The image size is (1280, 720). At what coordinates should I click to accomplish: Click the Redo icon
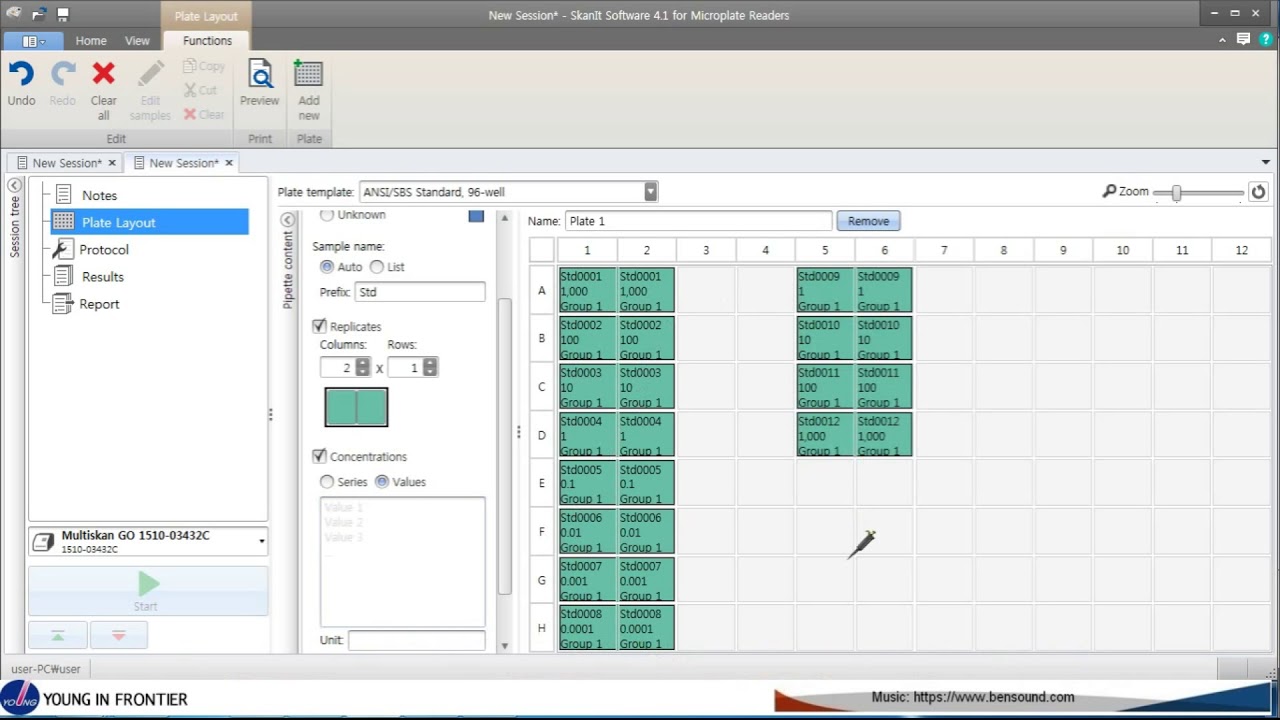[63, 73]
